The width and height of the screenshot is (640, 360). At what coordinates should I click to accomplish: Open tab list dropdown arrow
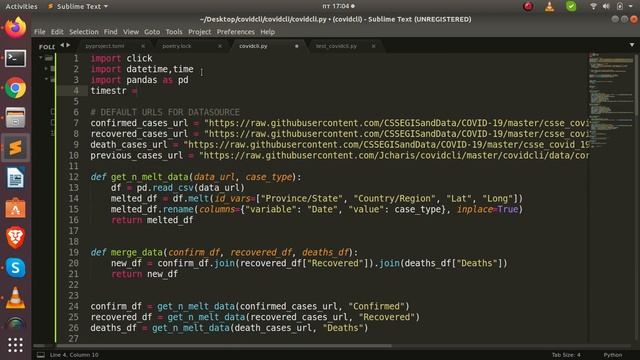(632, 45)
